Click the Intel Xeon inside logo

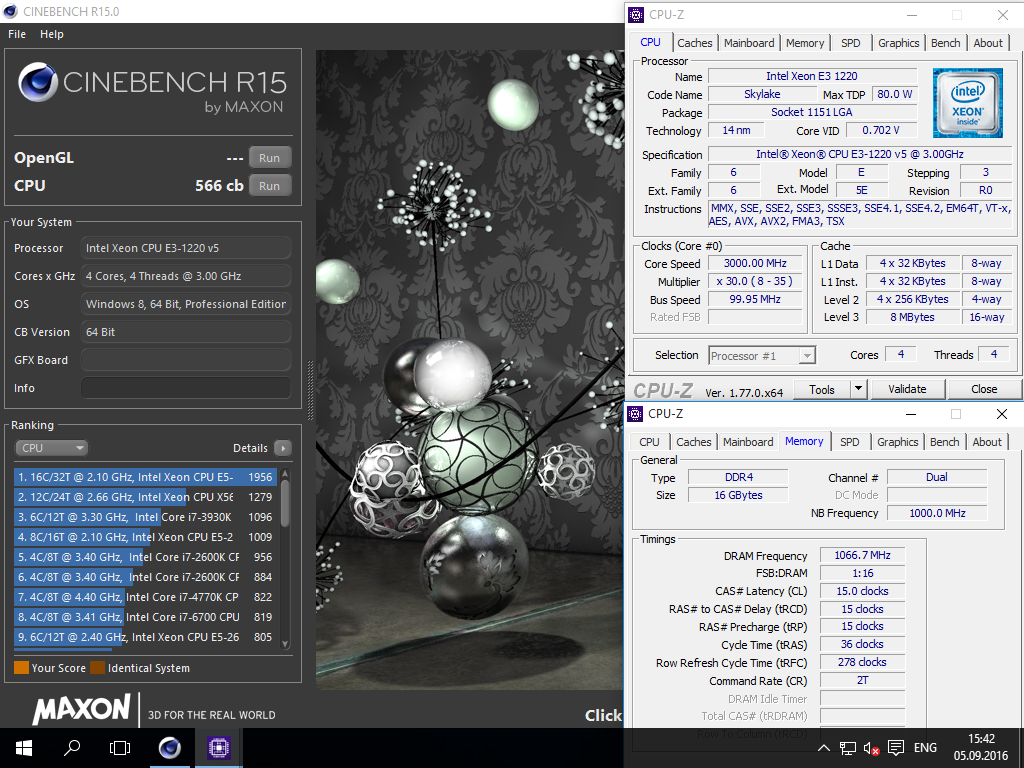(x=967, y=103)
